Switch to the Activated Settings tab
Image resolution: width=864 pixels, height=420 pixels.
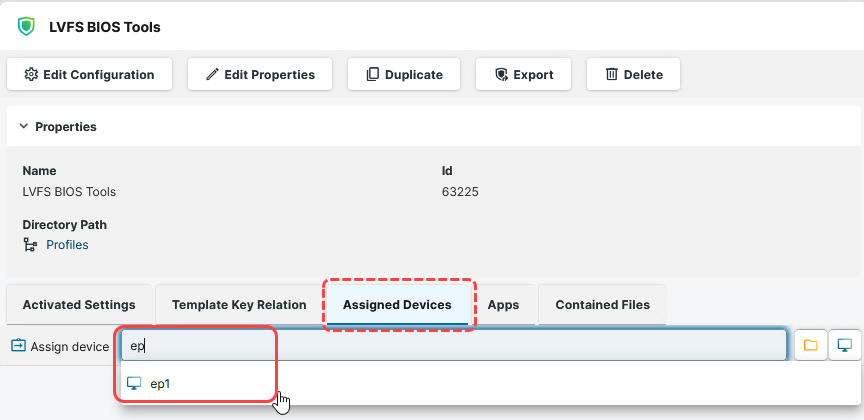point(79,305)
